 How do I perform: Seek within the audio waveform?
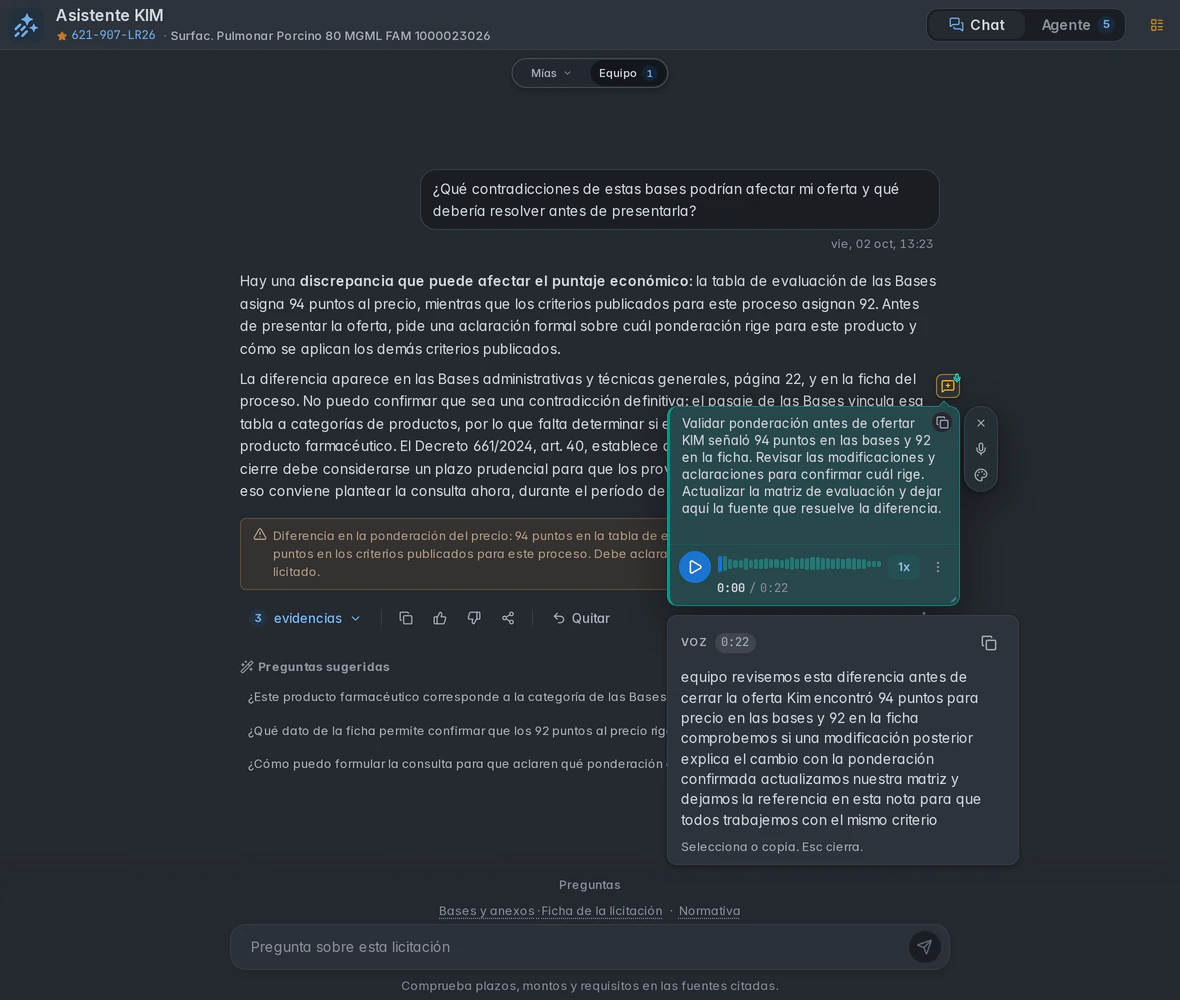[x=799, y=564]
